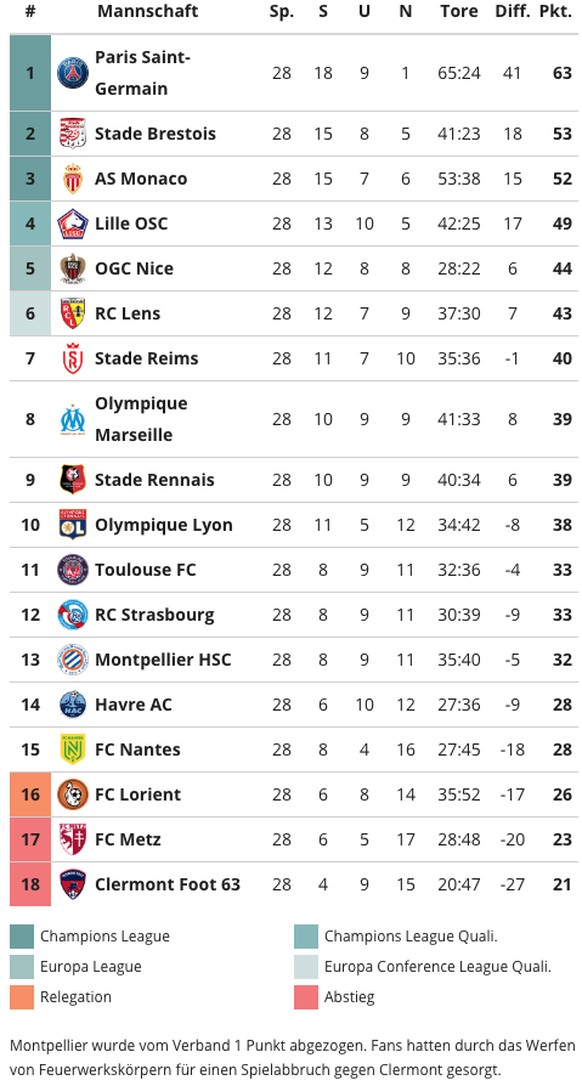Click the Pkt. column header
The width and height of the screenshot is (582, 1086).
[x=561, y=11]
